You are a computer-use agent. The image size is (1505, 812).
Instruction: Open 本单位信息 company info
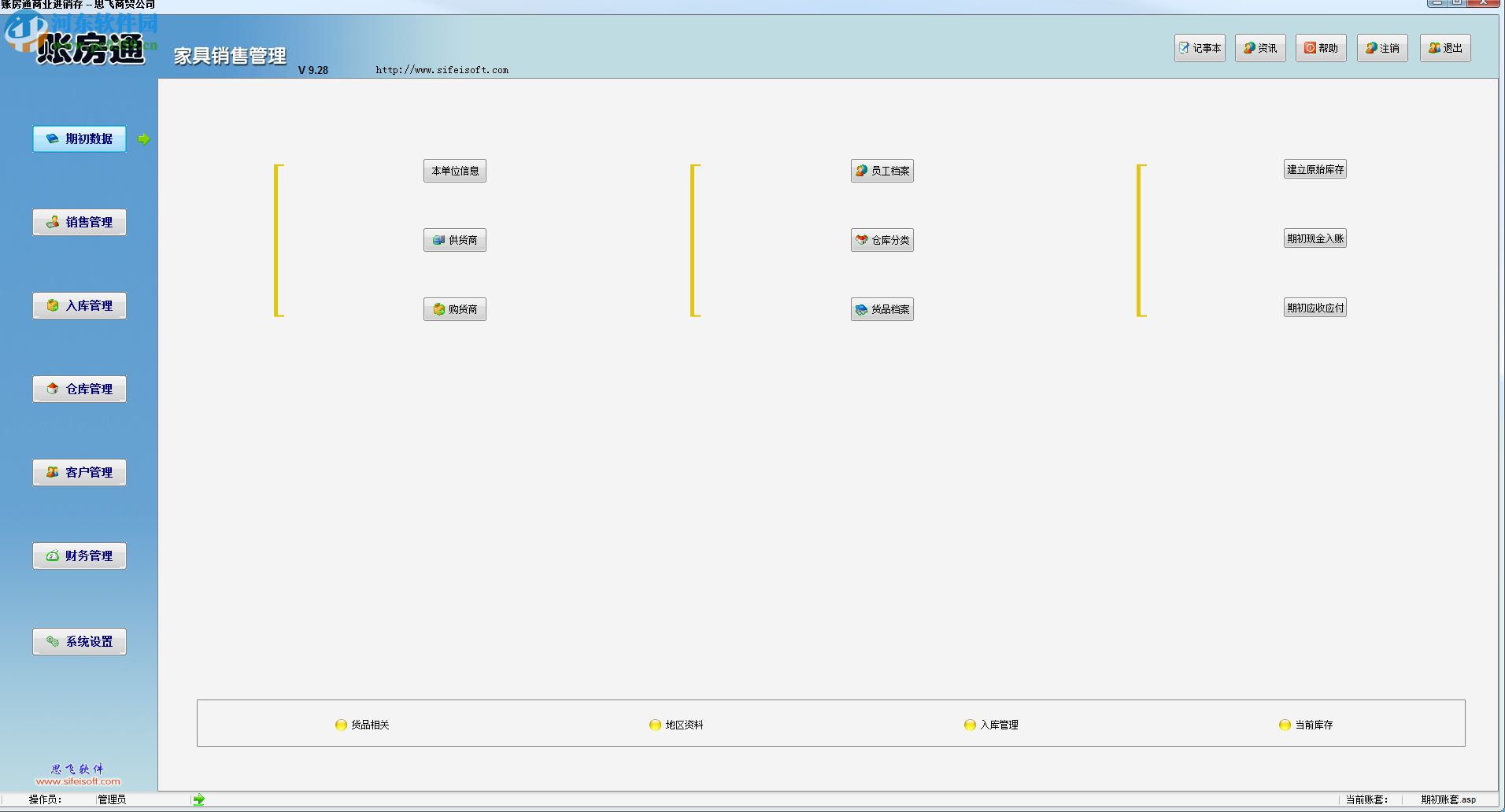[455, 171]
